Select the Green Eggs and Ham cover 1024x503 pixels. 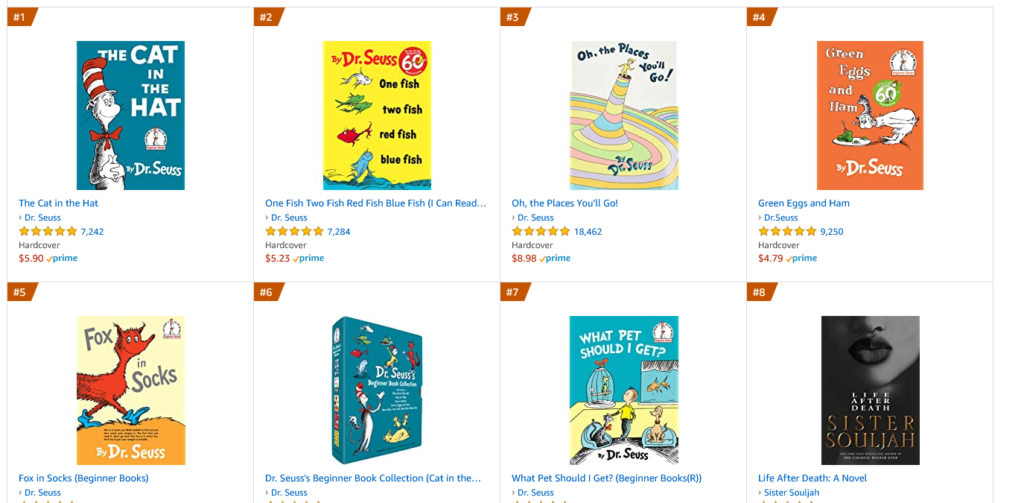pyautogui.click(x=870, y=115)
